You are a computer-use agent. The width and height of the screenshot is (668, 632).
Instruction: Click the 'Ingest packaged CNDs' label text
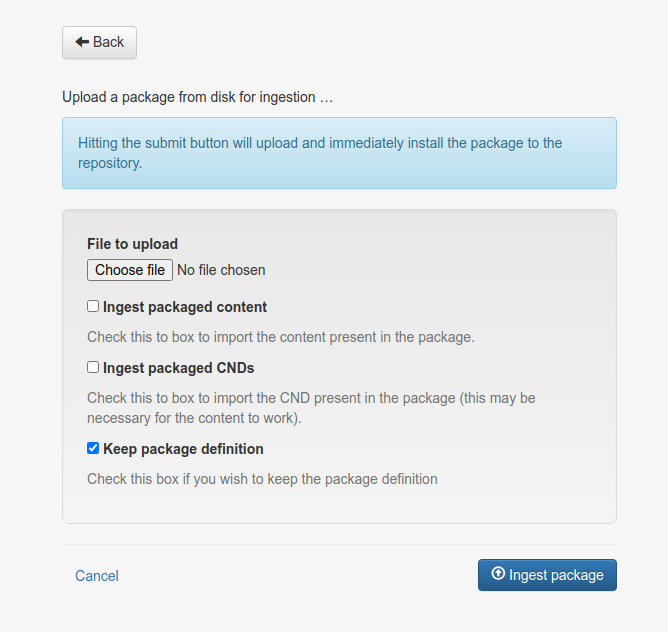[x=178, y=368]
